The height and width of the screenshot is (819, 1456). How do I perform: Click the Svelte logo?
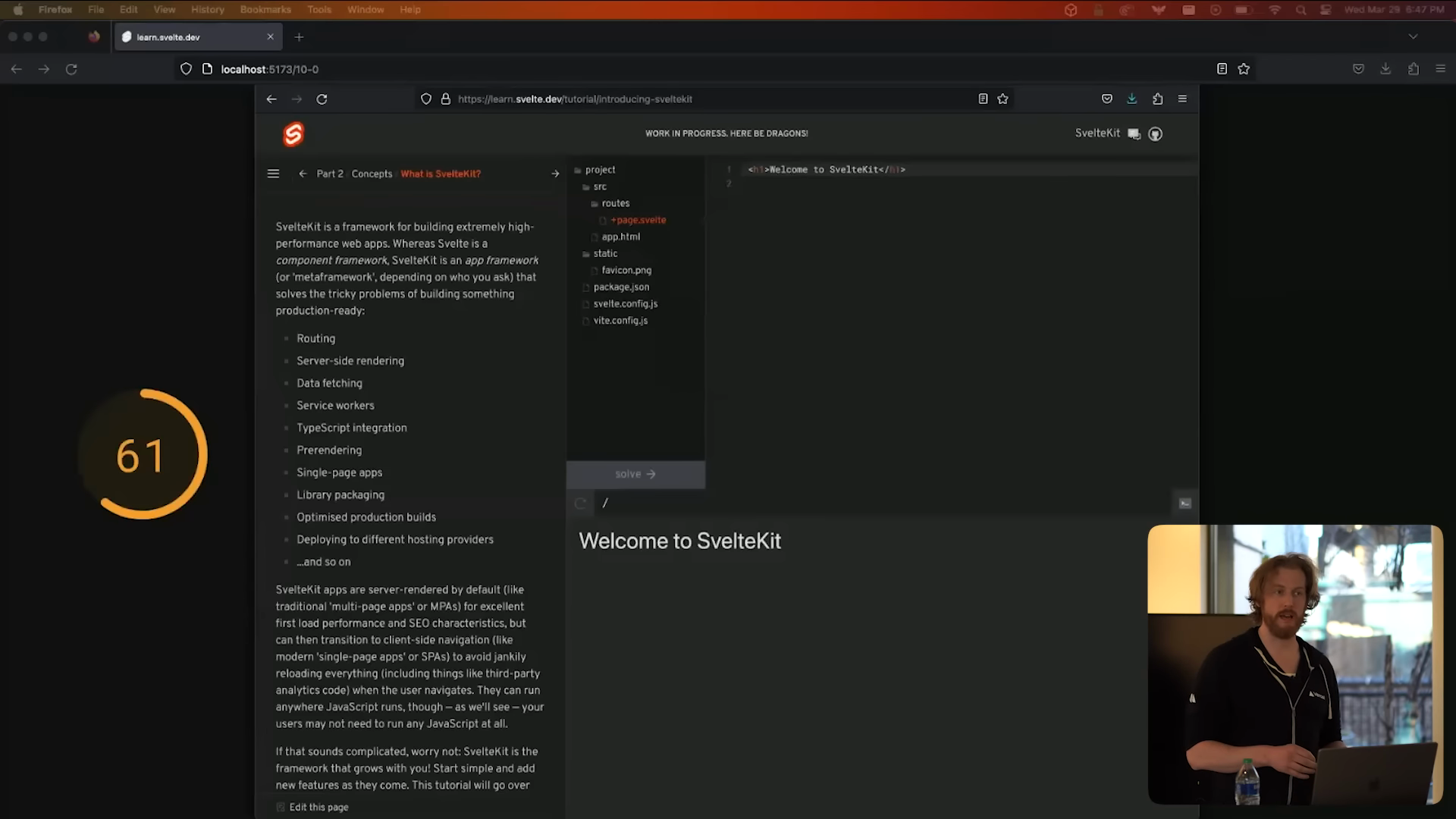[x=293, y=134]
